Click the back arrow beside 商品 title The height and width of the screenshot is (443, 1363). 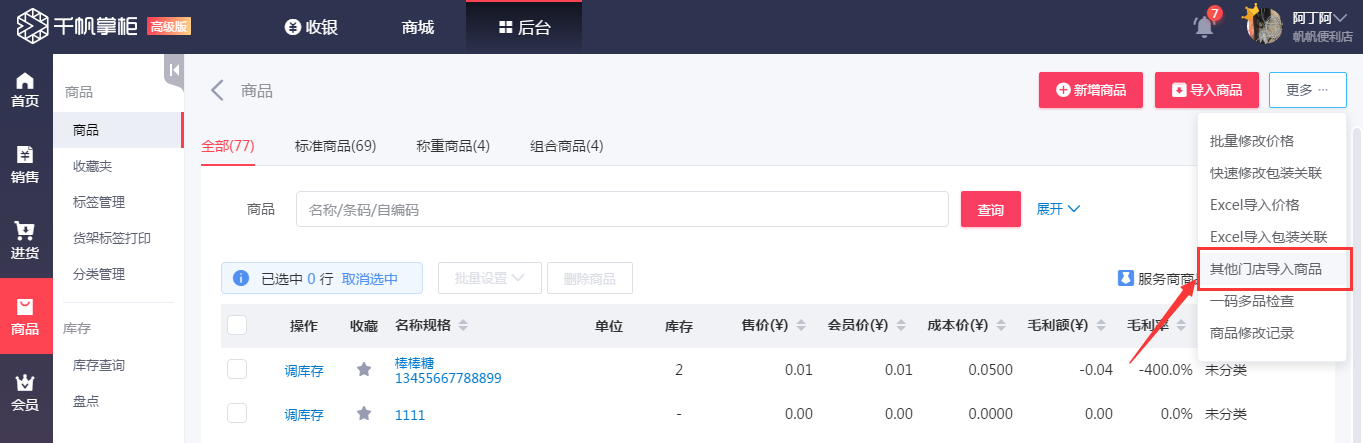pyautogui.click(x=217, y=91)
